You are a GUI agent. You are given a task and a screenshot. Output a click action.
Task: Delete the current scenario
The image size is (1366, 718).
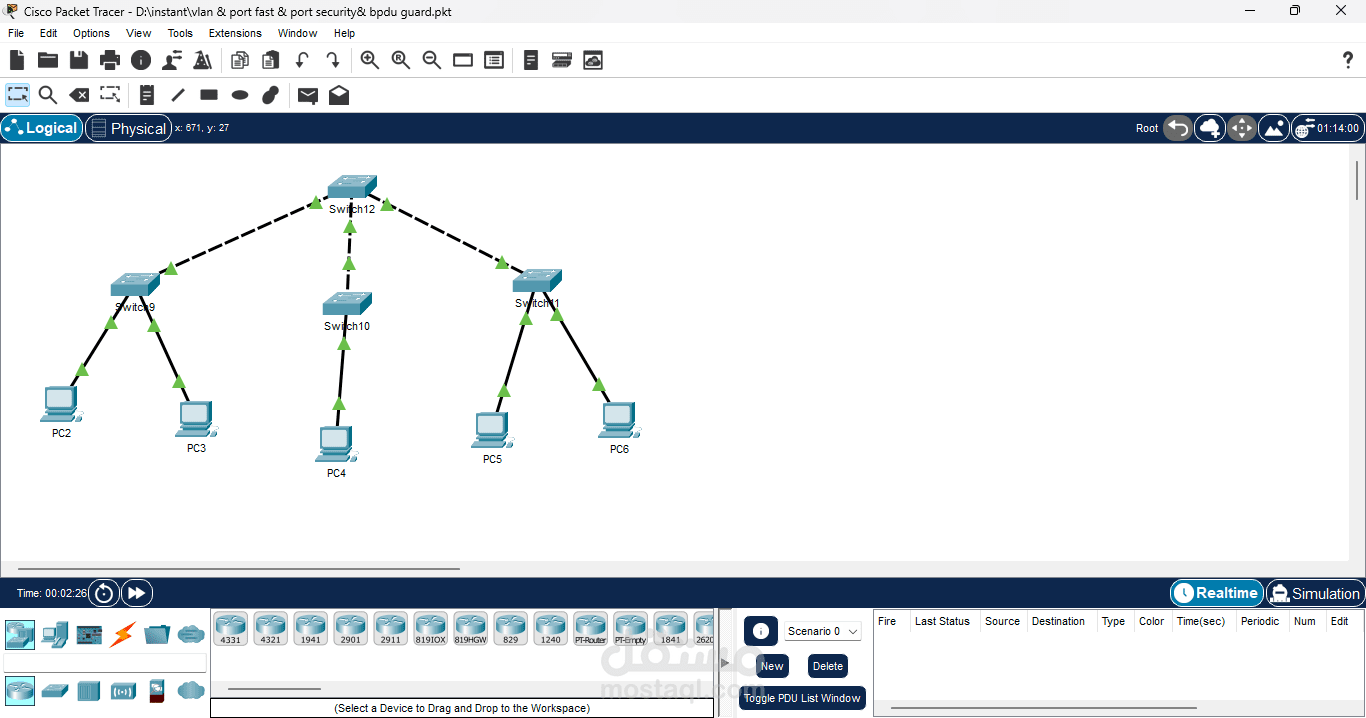(x=827, y=665)
